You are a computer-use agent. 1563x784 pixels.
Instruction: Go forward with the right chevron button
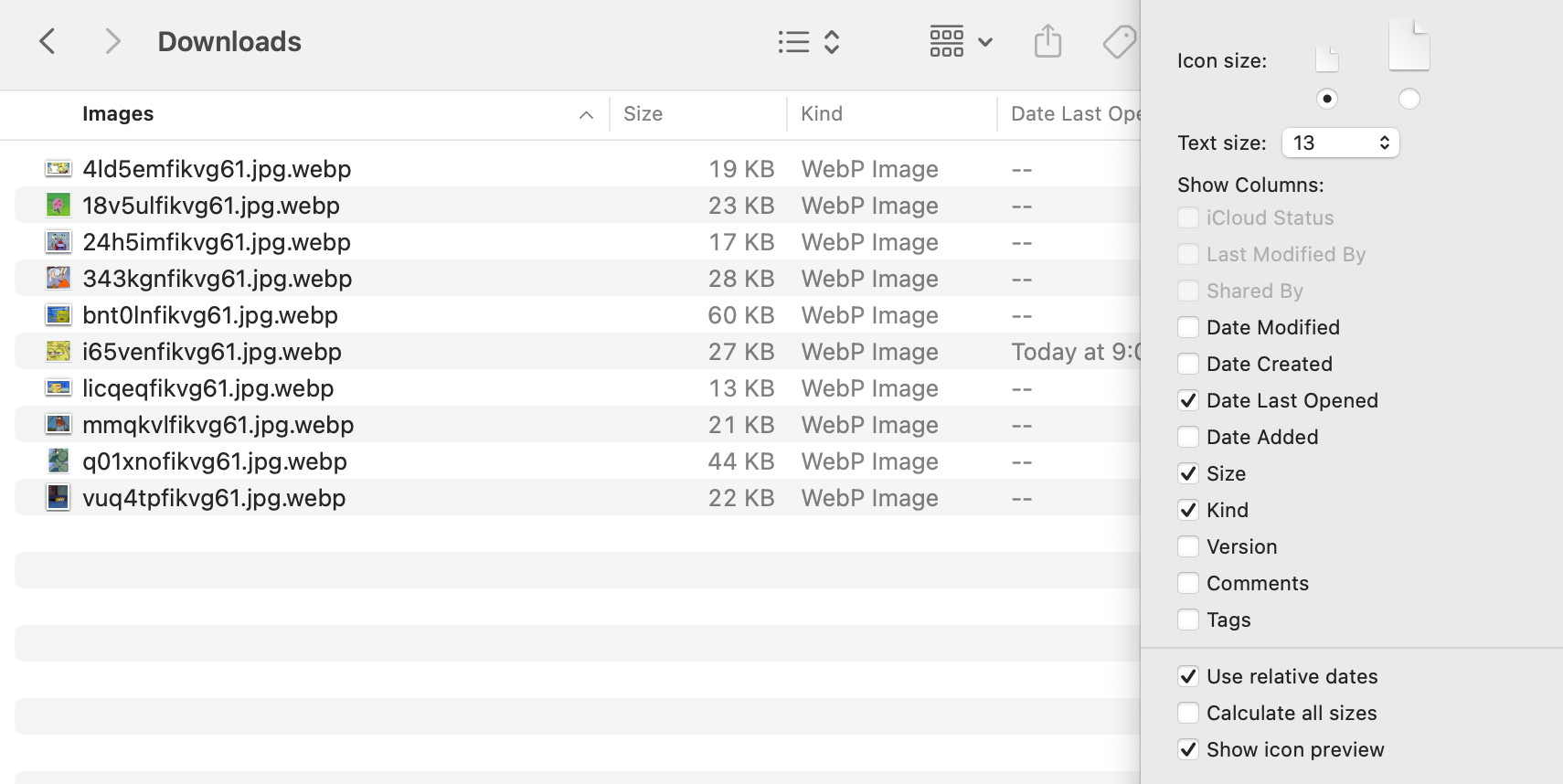tap(112, 41)
